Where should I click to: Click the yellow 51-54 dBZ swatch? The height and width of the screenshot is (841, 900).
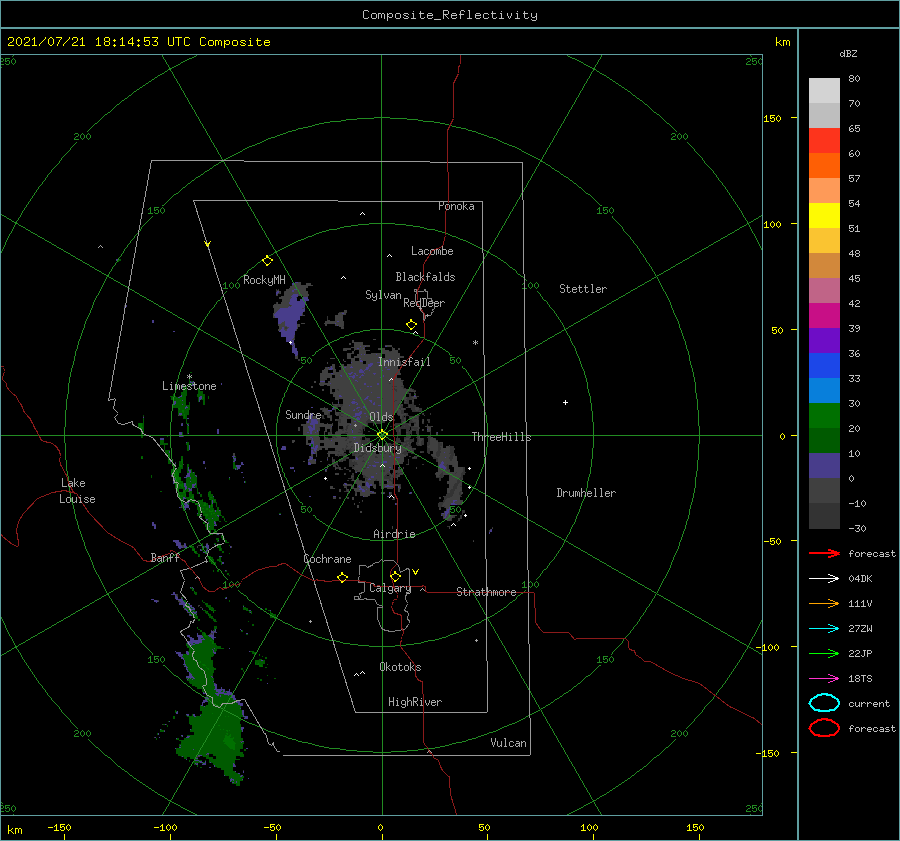tap(824, 215)
